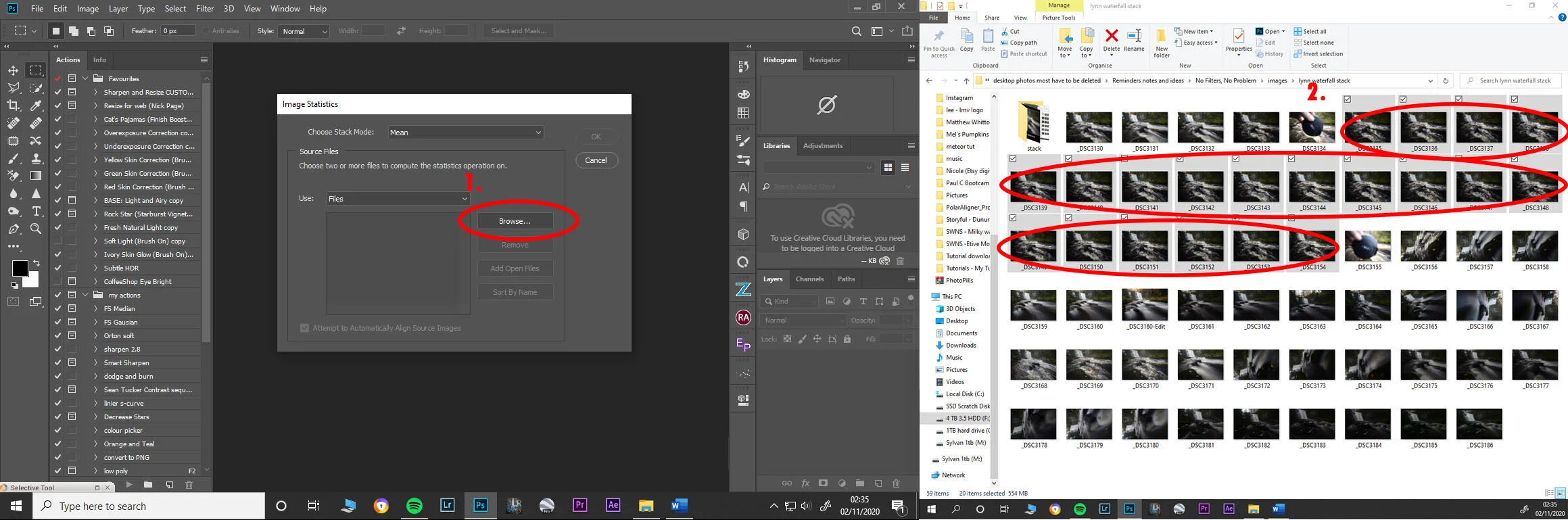1568x520 pixels.
Task: Select the Clone Stamp tool
Action: [x=36, y=158]
